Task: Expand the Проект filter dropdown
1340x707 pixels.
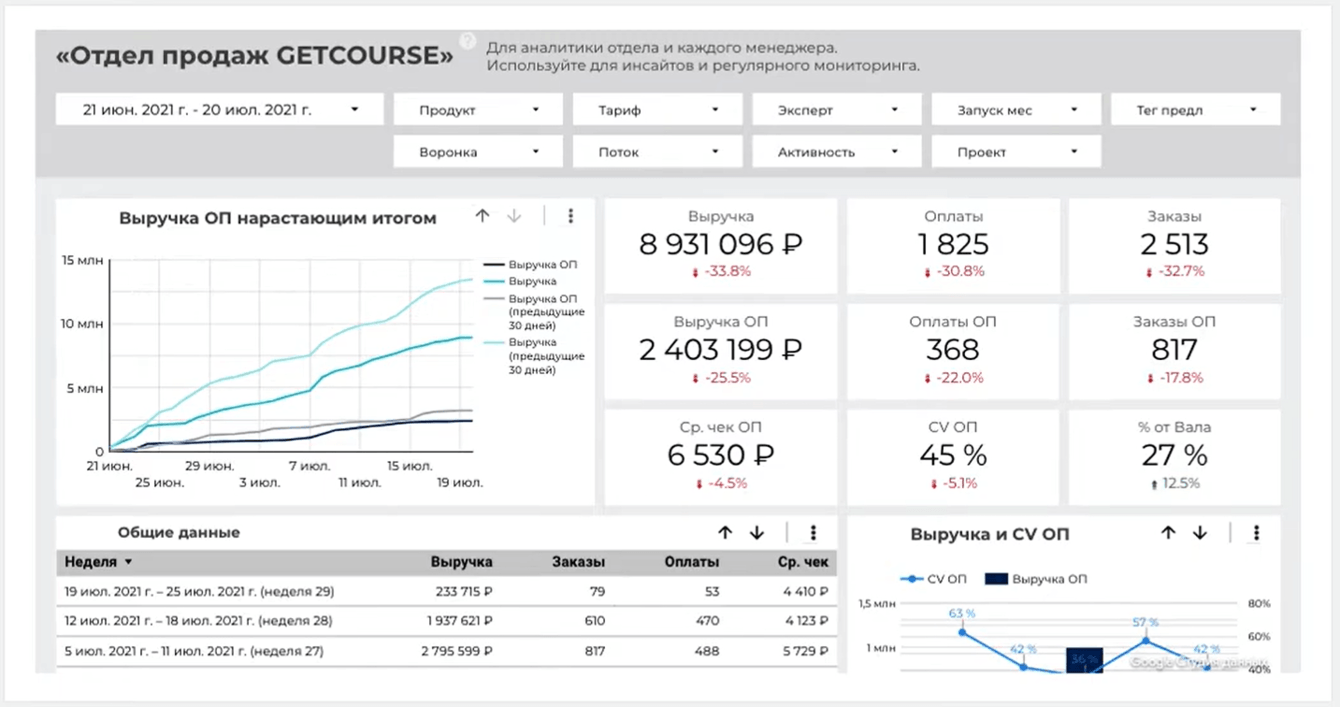Action: 1016,152
